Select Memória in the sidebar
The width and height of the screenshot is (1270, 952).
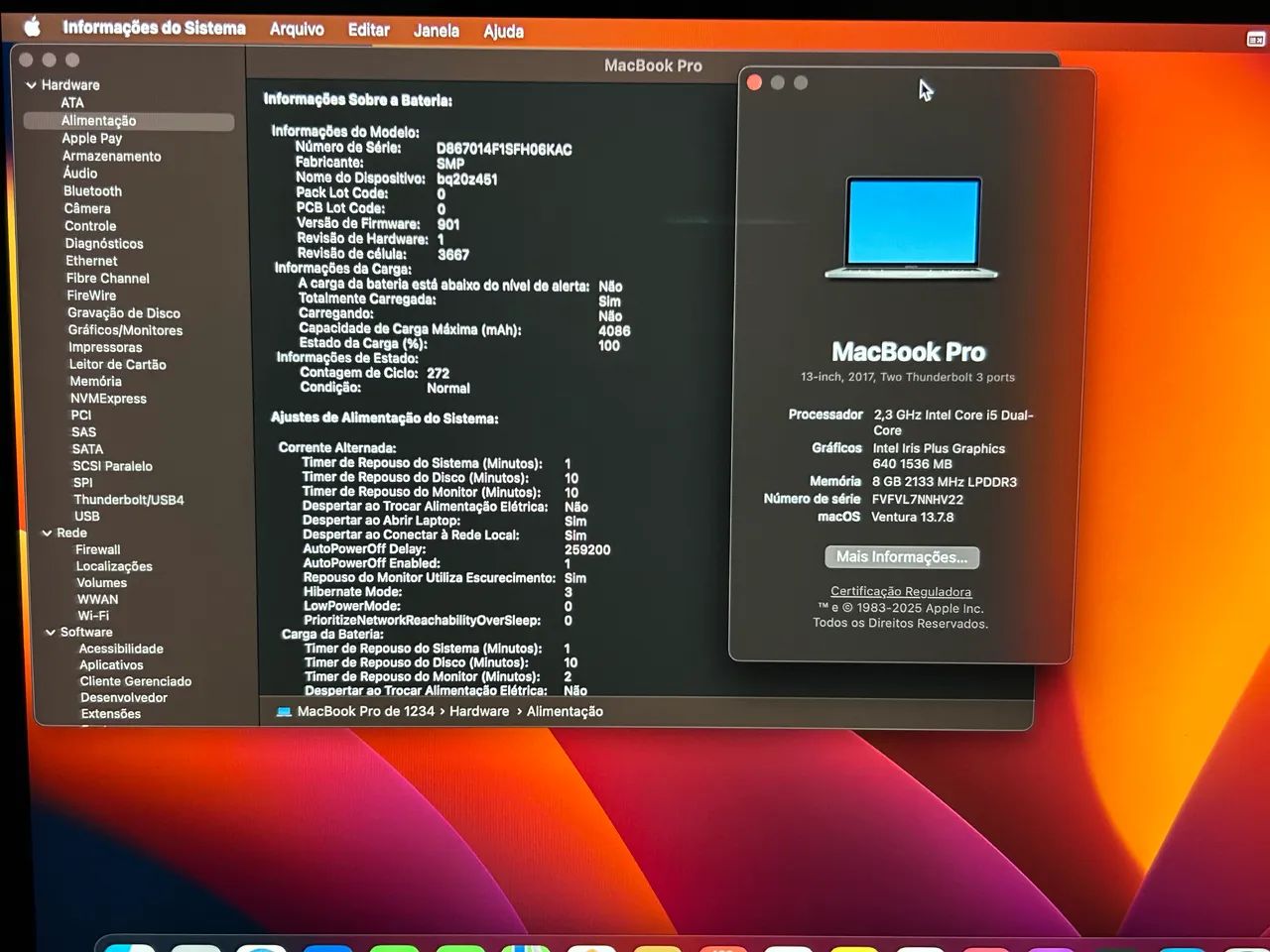click(x=95, y=382)
